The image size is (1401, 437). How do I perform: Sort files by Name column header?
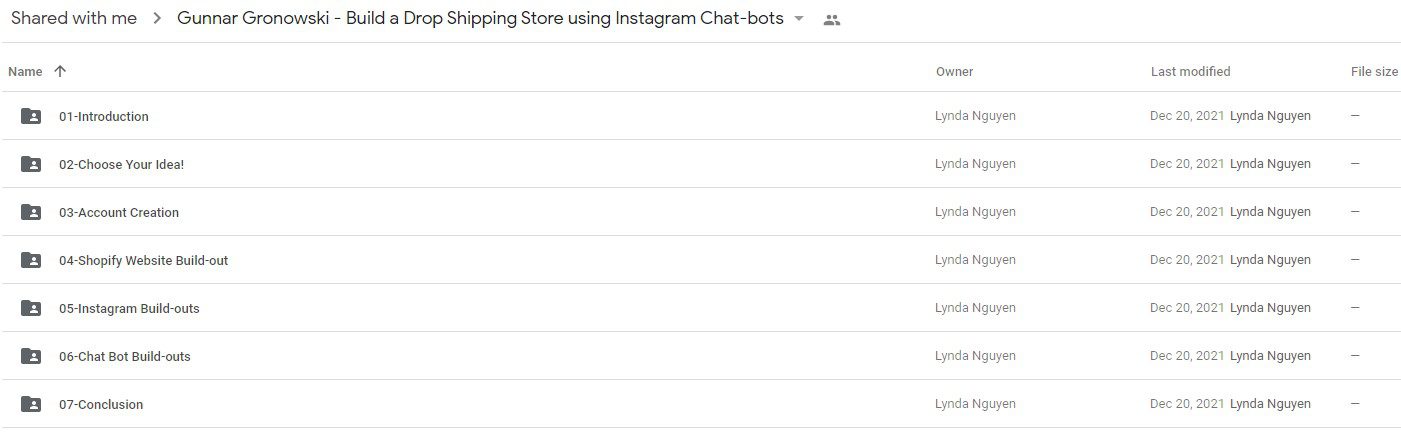pos(25,71)
